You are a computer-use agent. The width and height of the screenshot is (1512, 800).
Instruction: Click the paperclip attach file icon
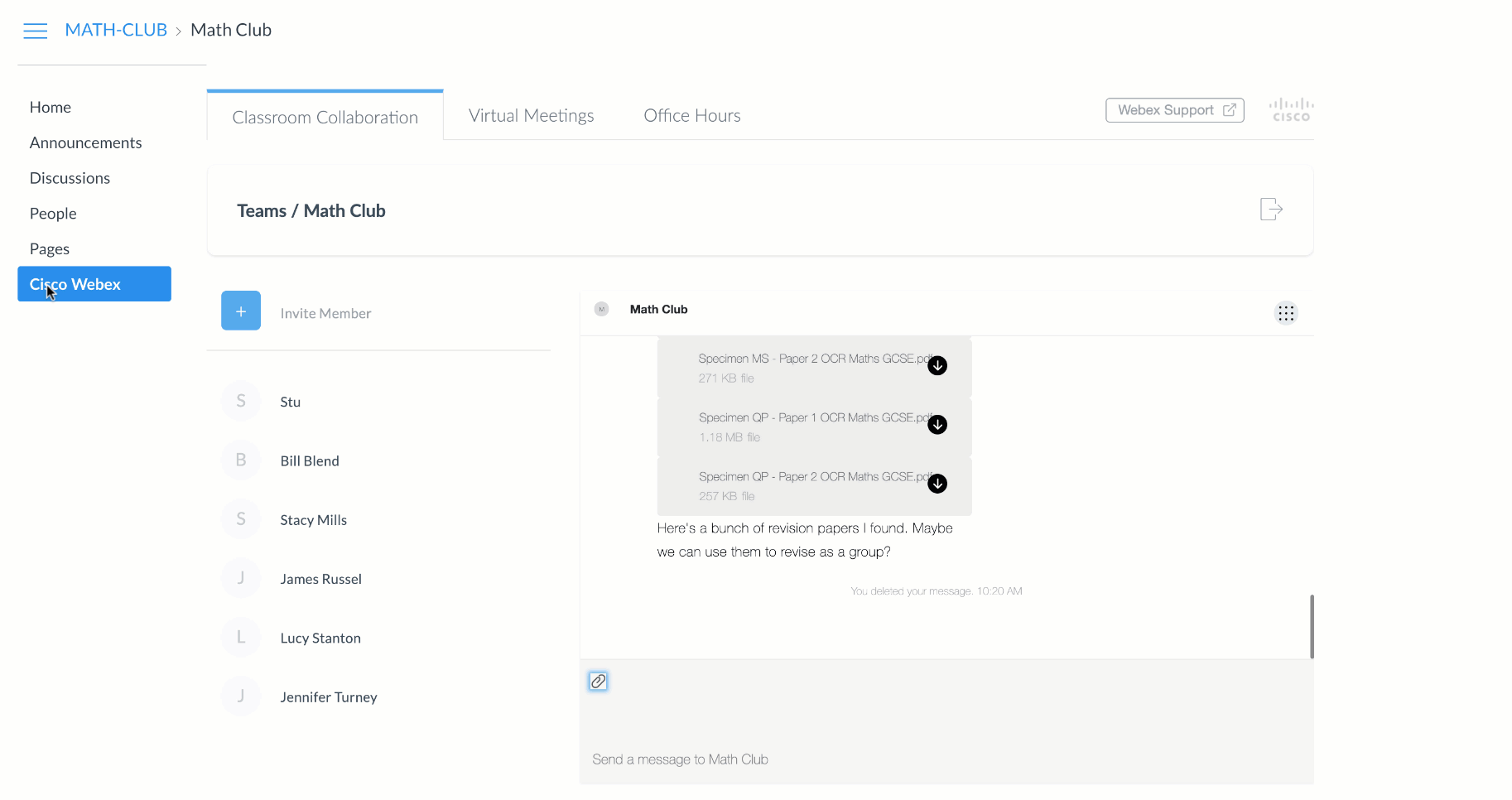point(598,681)
